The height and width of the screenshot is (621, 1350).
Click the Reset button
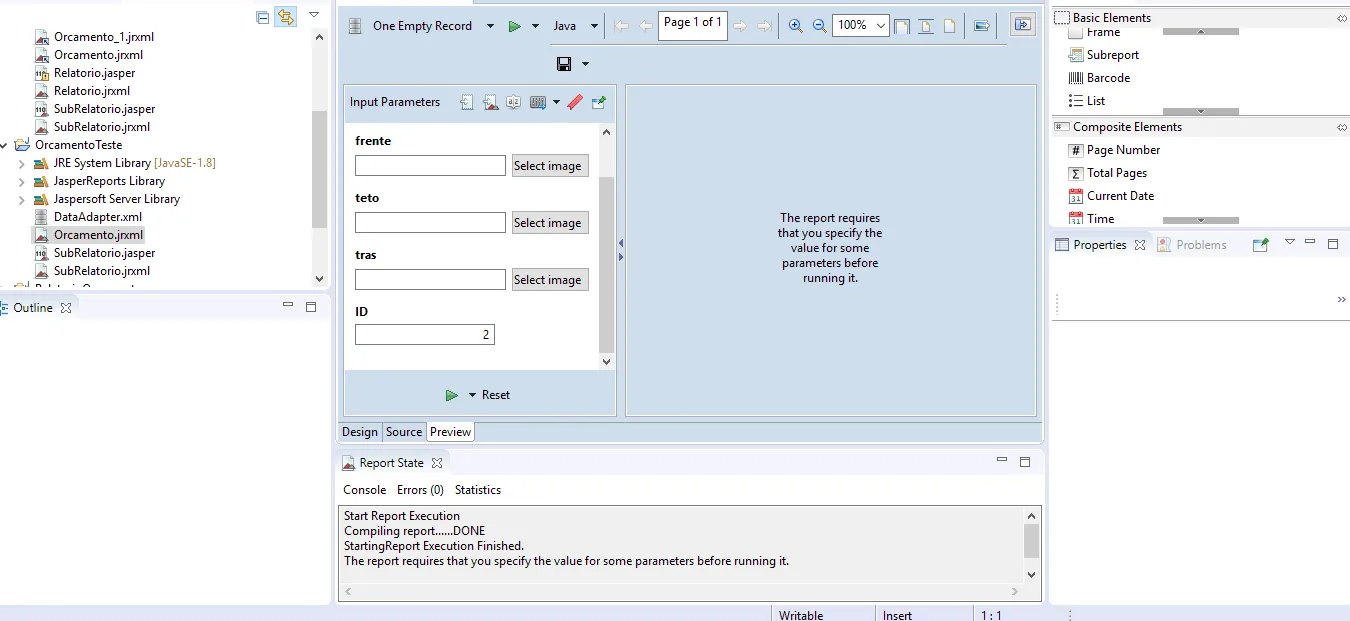click(x=496, y=395)
